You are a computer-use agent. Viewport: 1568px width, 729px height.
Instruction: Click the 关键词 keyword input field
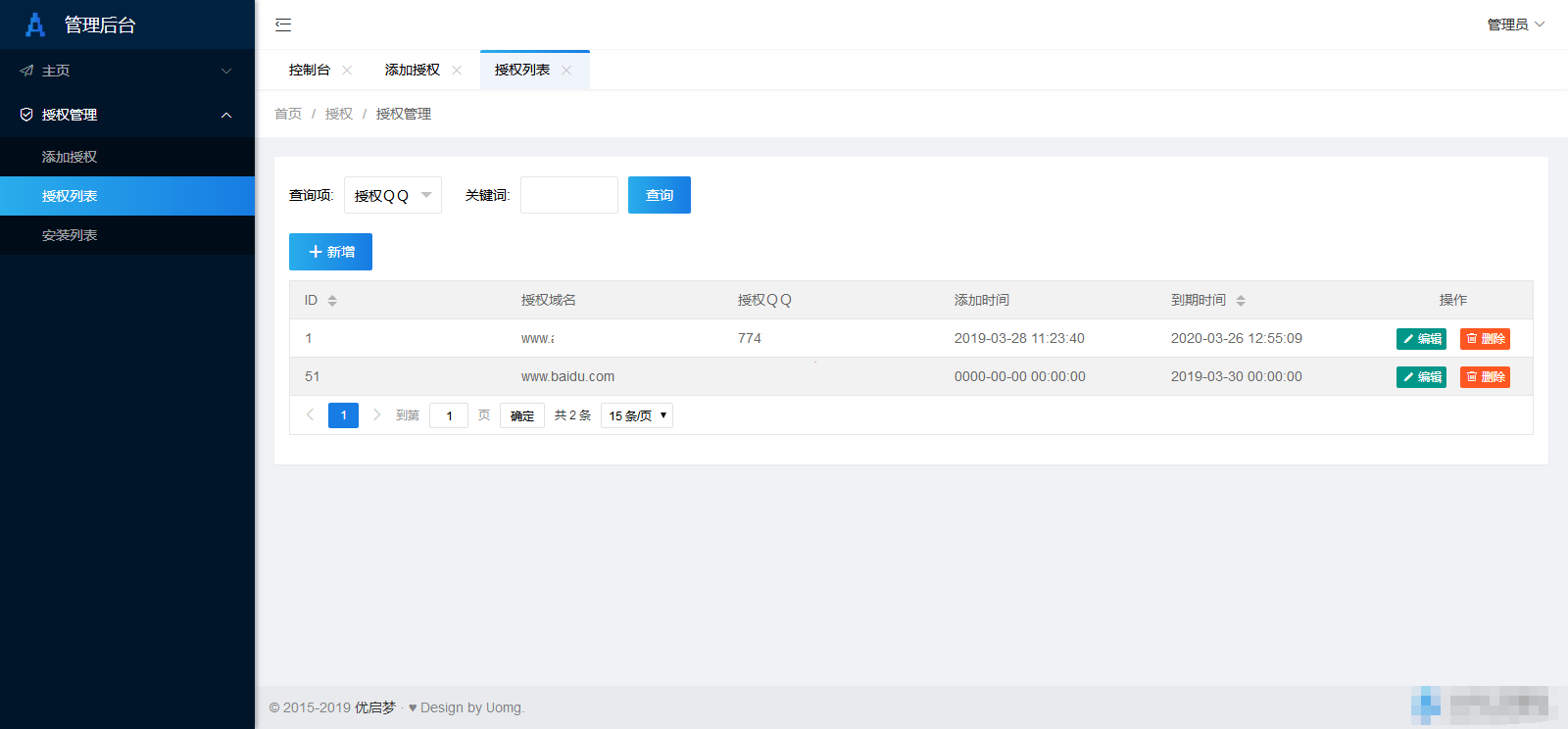coord(568,195)
